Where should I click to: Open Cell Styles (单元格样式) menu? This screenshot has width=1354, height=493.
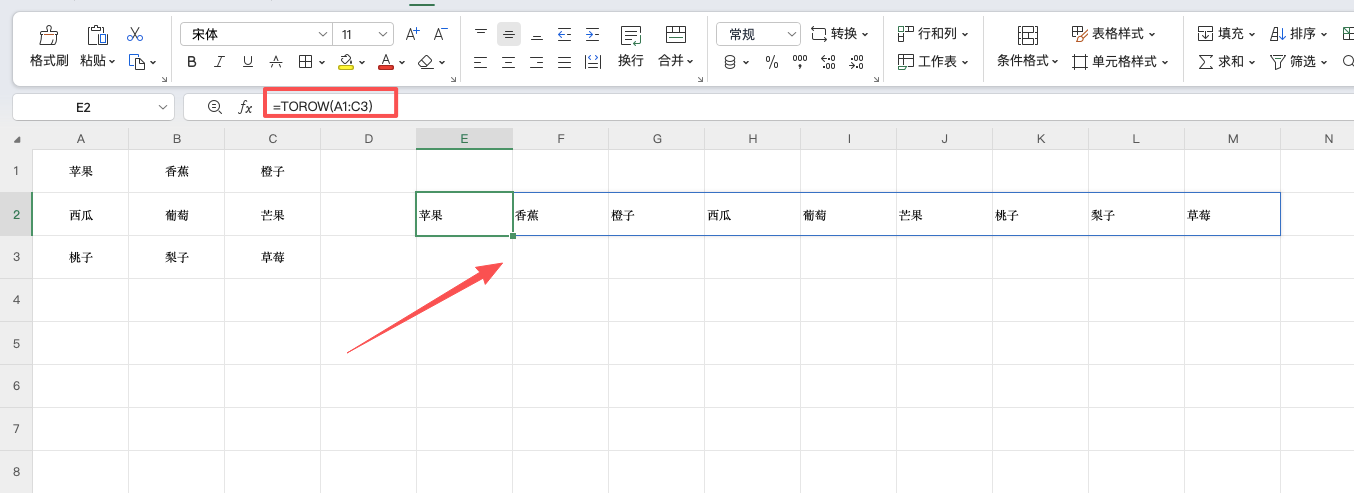click(1120, 62)
